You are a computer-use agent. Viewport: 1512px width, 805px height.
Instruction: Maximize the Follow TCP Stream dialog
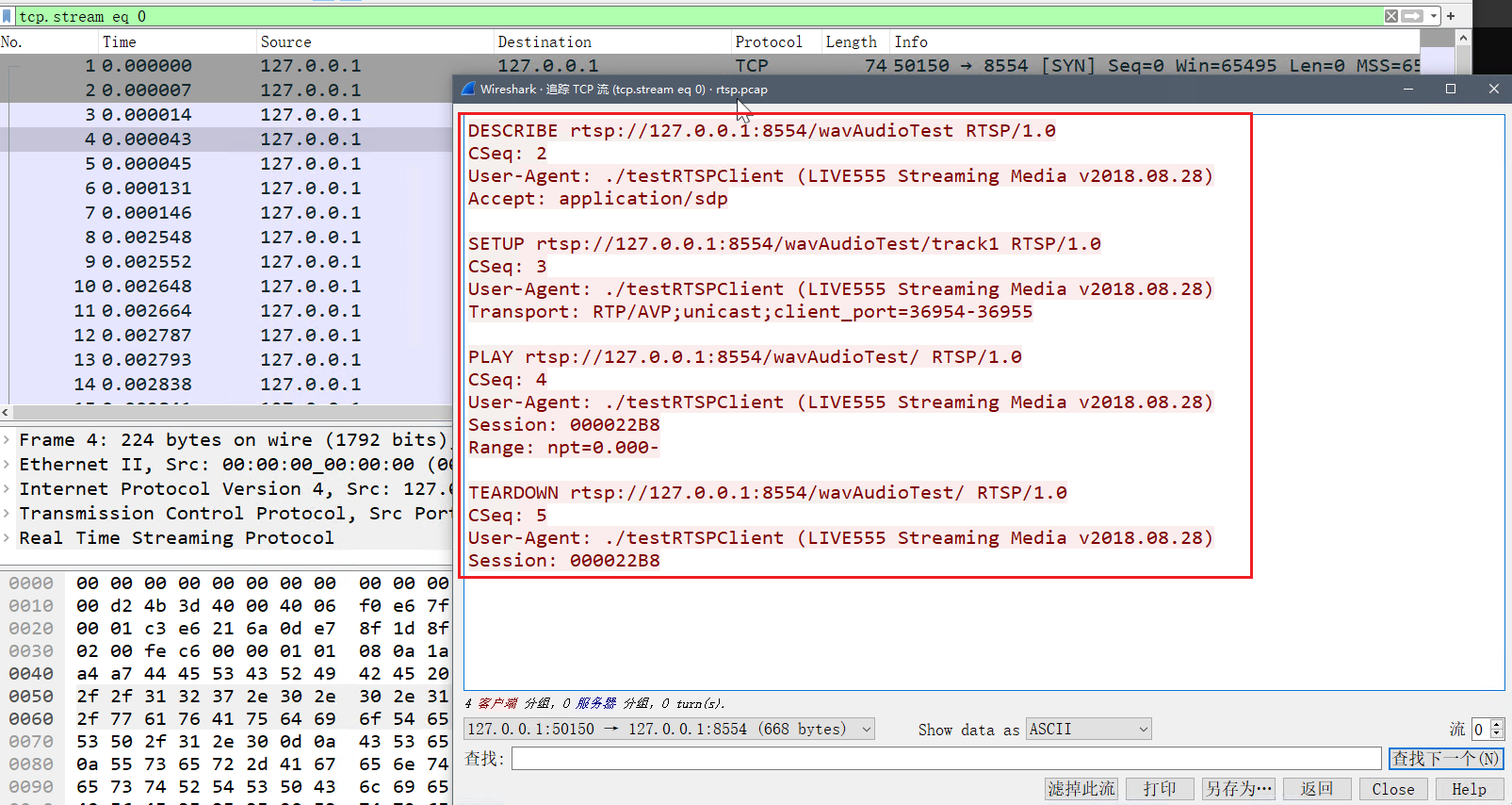coord(1451,89)
